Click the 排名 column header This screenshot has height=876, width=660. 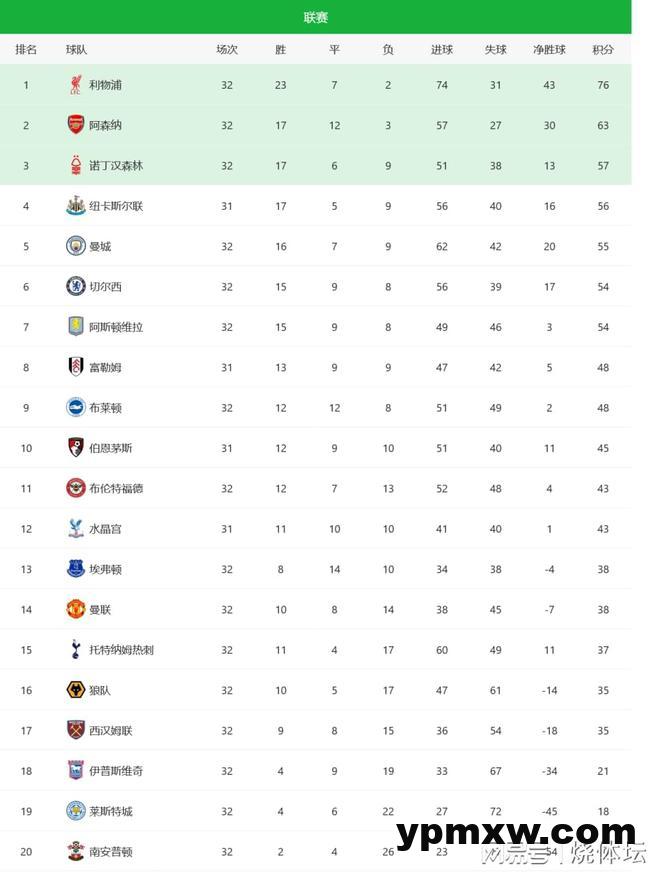point(26,50)
